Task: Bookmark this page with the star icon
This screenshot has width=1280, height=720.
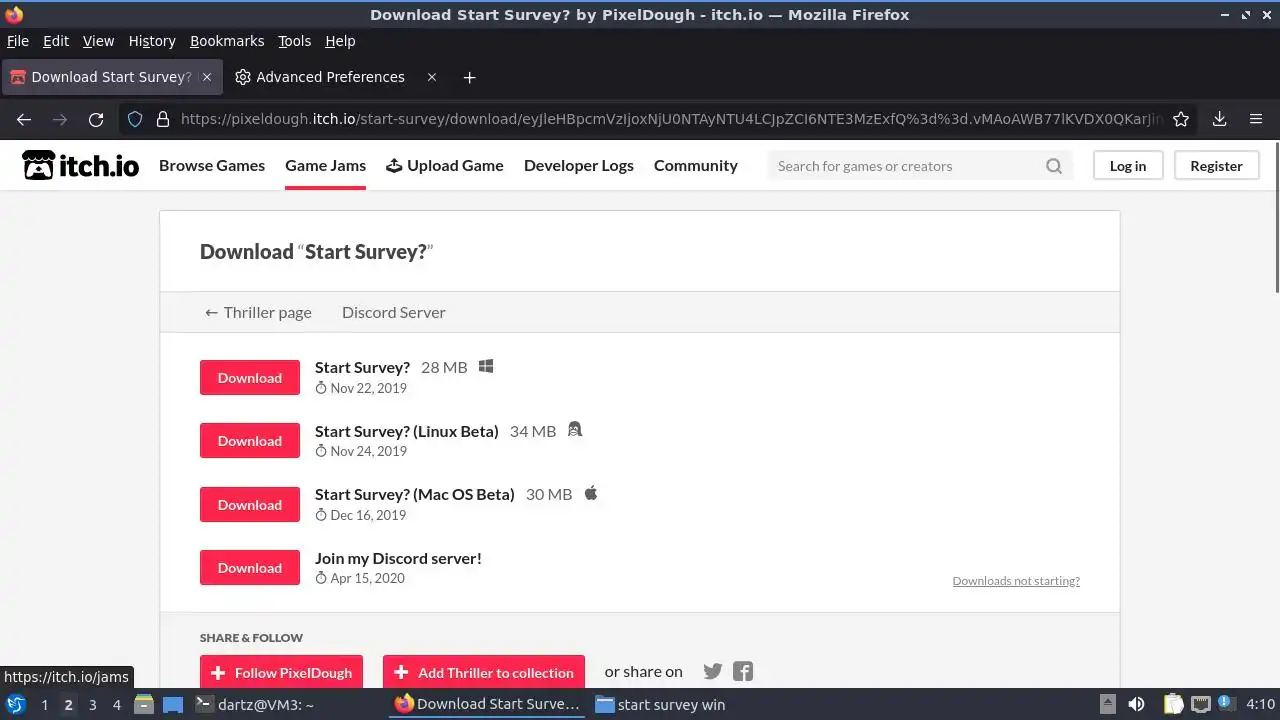Action: (x=1181, y=119)
